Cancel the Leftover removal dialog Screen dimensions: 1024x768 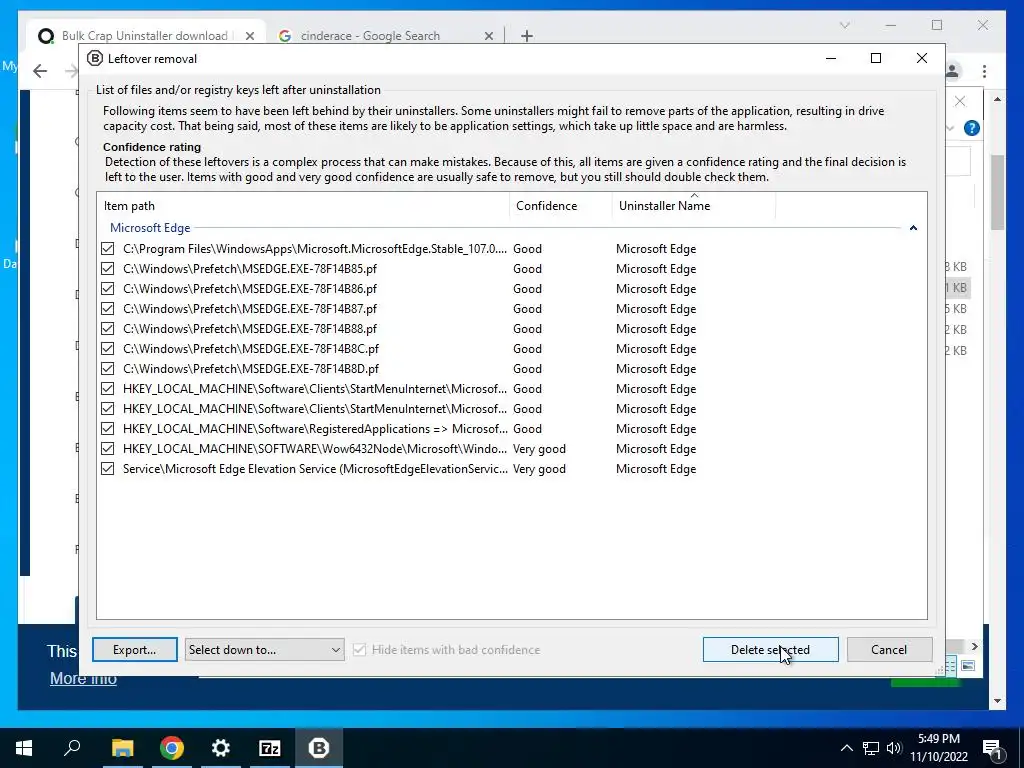point(889,650)
